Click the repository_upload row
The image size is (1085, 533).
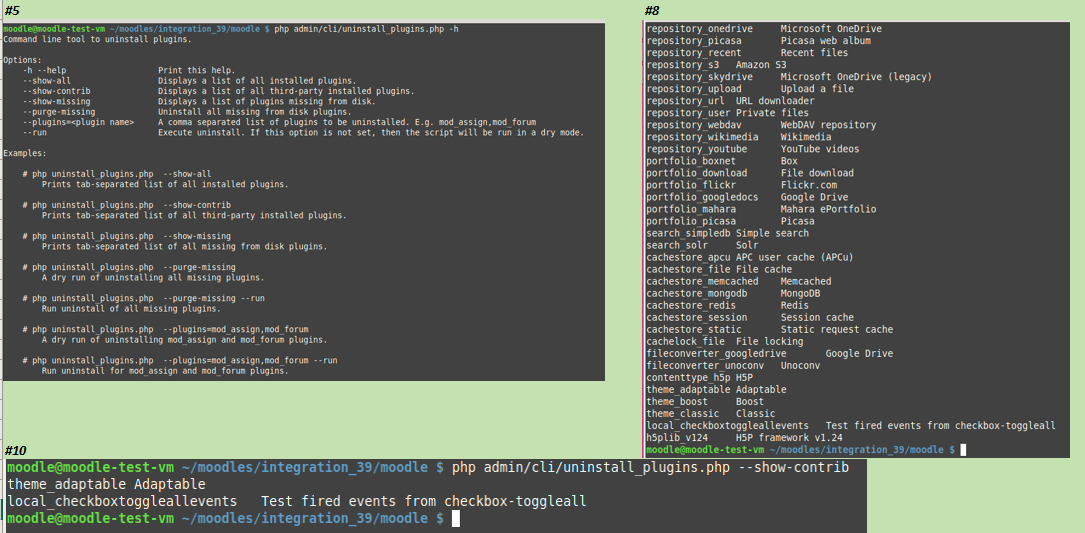[749, 89]
